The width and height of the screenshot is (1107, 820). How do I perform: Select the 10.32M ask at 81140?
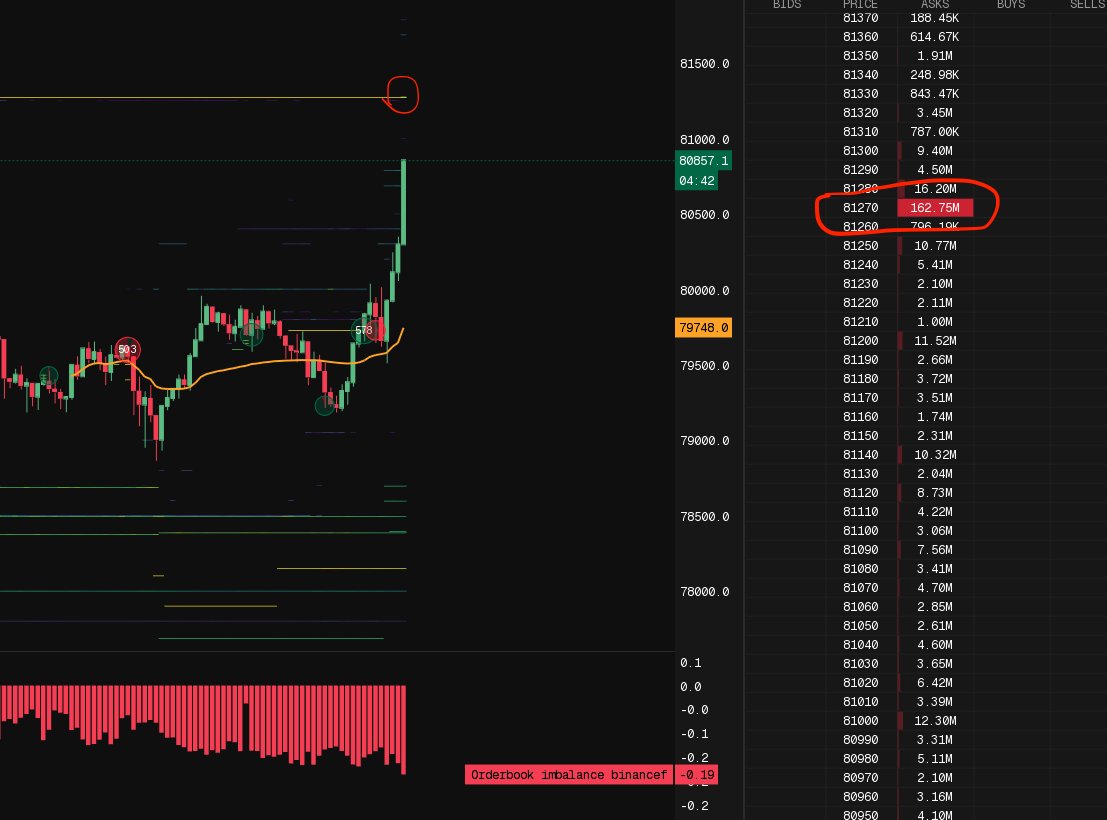(935, 455)
